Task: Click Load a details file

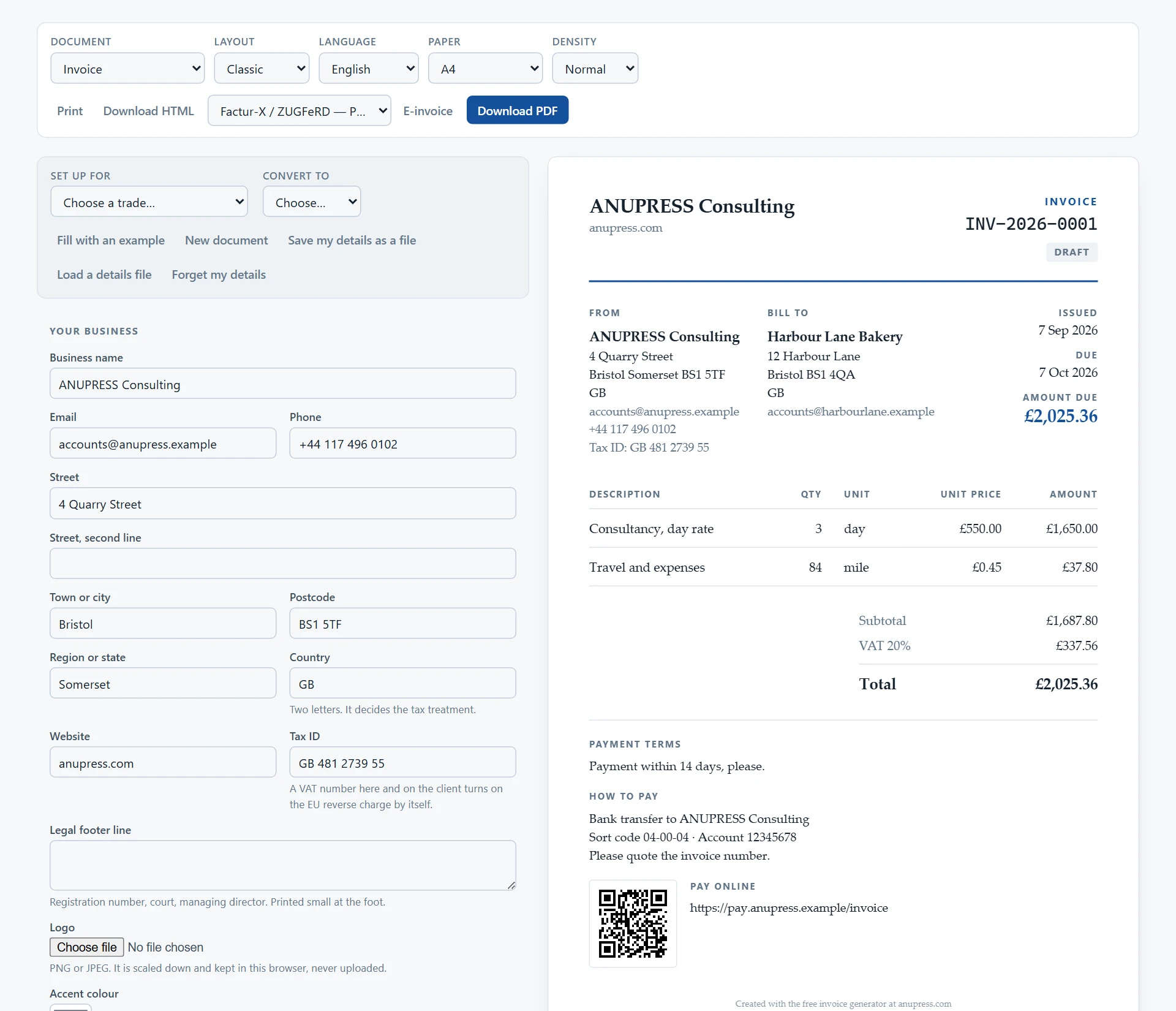Action: click(104, 275)
